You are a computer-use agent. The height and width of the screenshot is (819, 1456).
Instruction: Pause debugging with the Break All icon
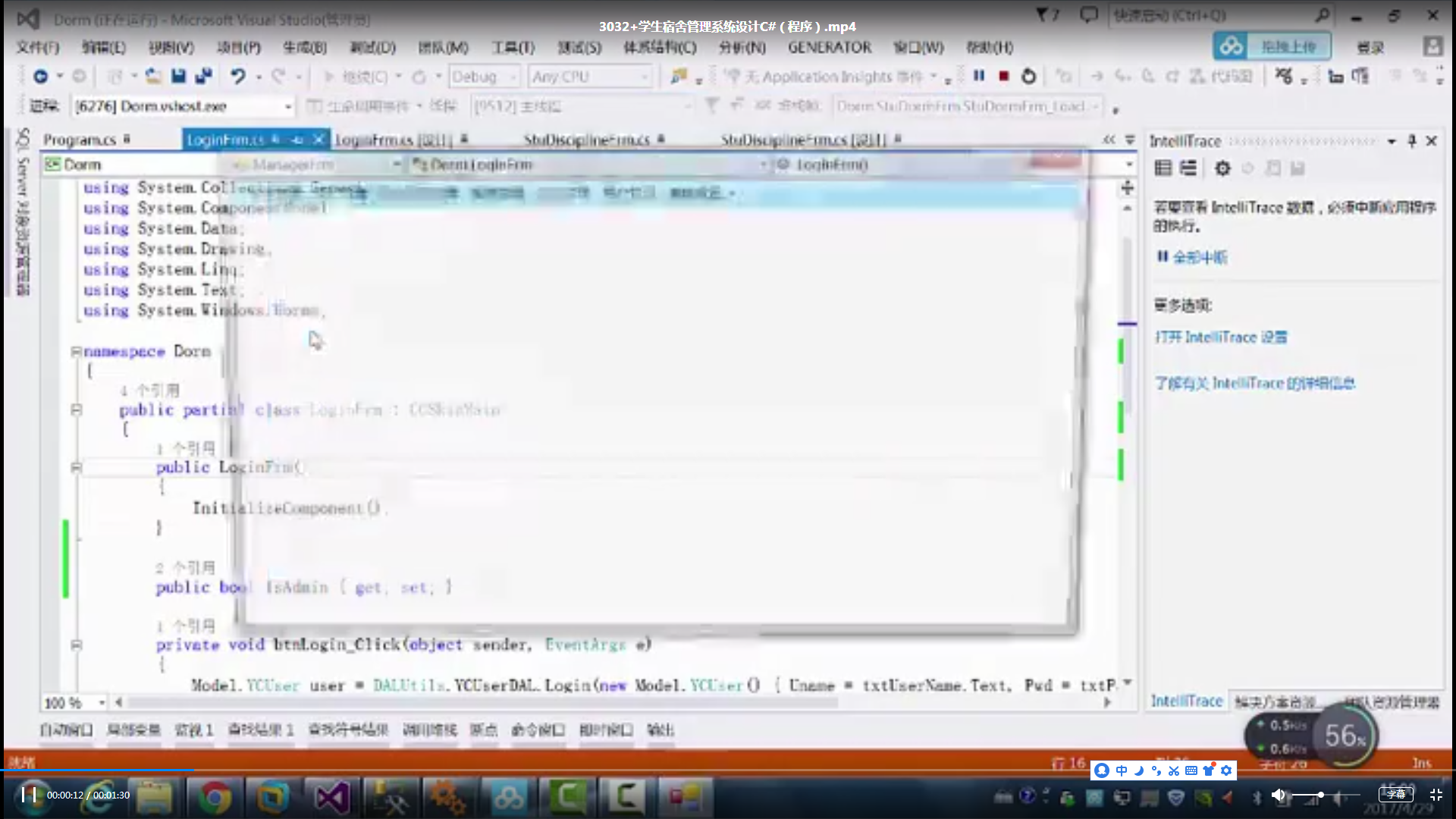click(x=979, y=76)
